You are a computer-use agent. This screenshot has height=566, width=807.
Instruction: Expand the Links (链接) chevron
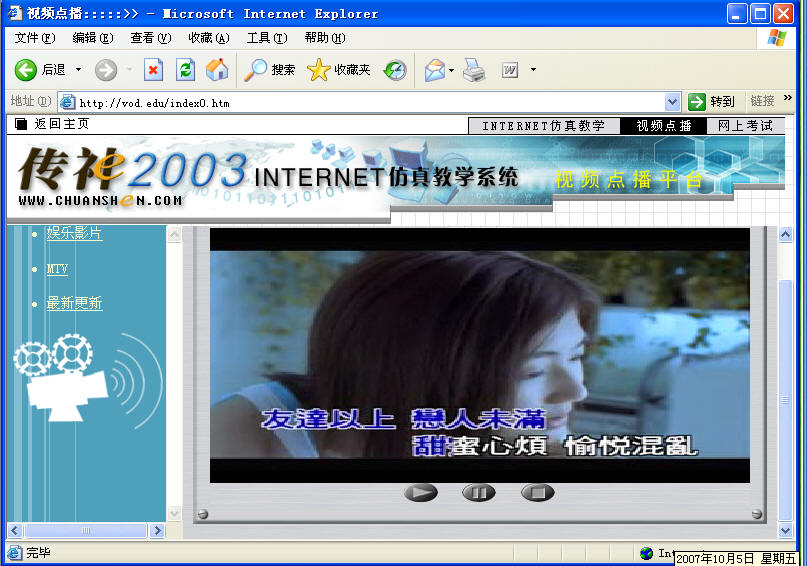(788, 99)
